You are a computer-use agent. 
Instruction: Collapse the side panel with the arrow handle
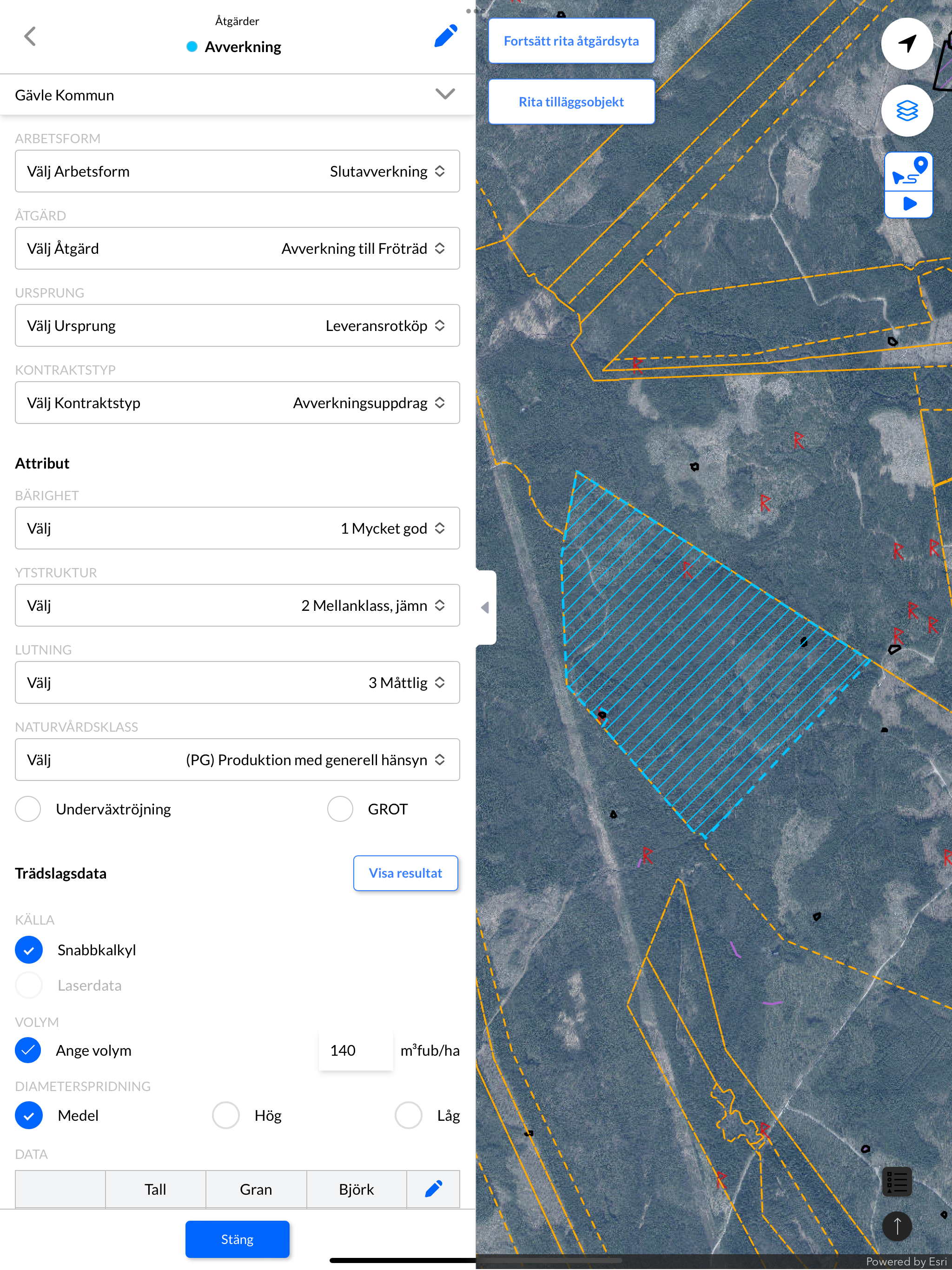tap(485, 607)
